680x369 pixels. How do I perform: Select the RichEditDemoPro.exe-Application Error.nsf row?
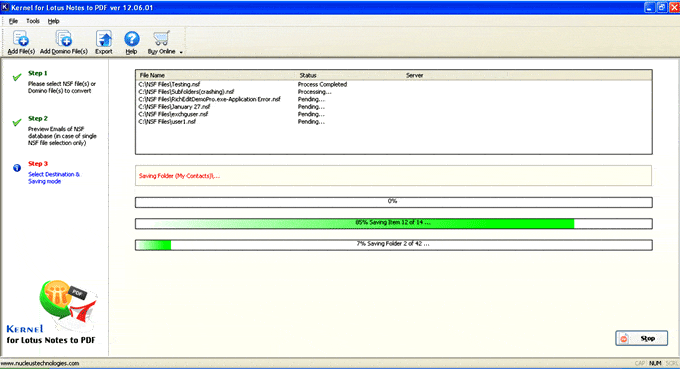click(393, 99)
